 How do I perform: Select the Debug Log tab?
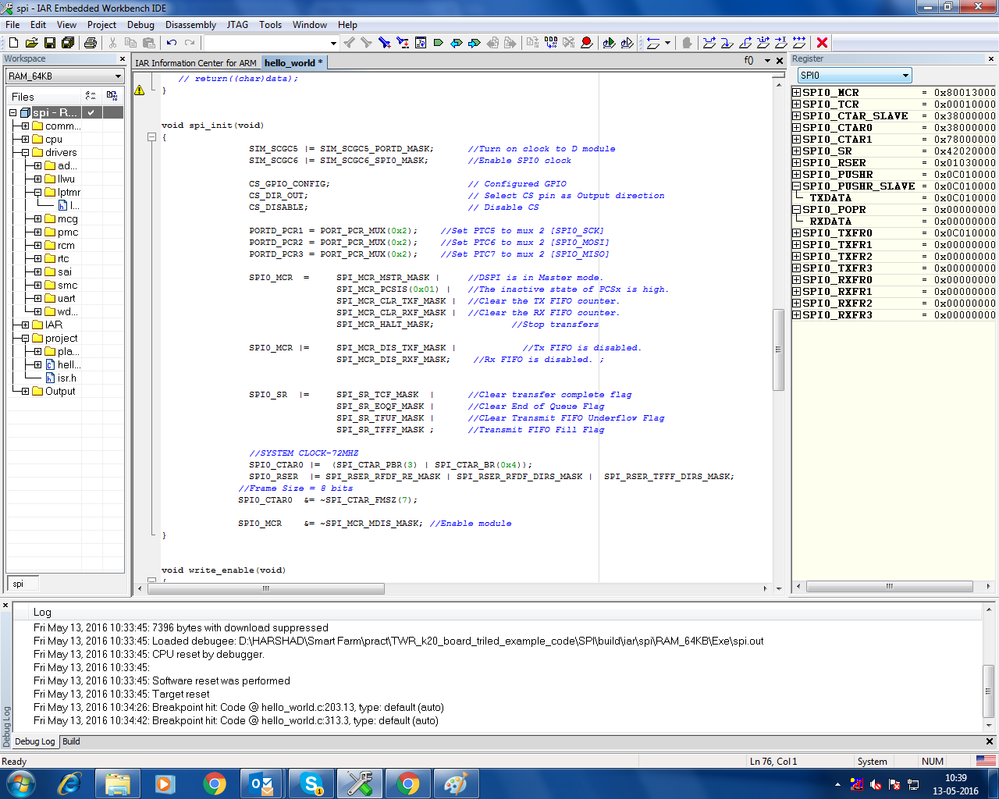pos(34,741)
